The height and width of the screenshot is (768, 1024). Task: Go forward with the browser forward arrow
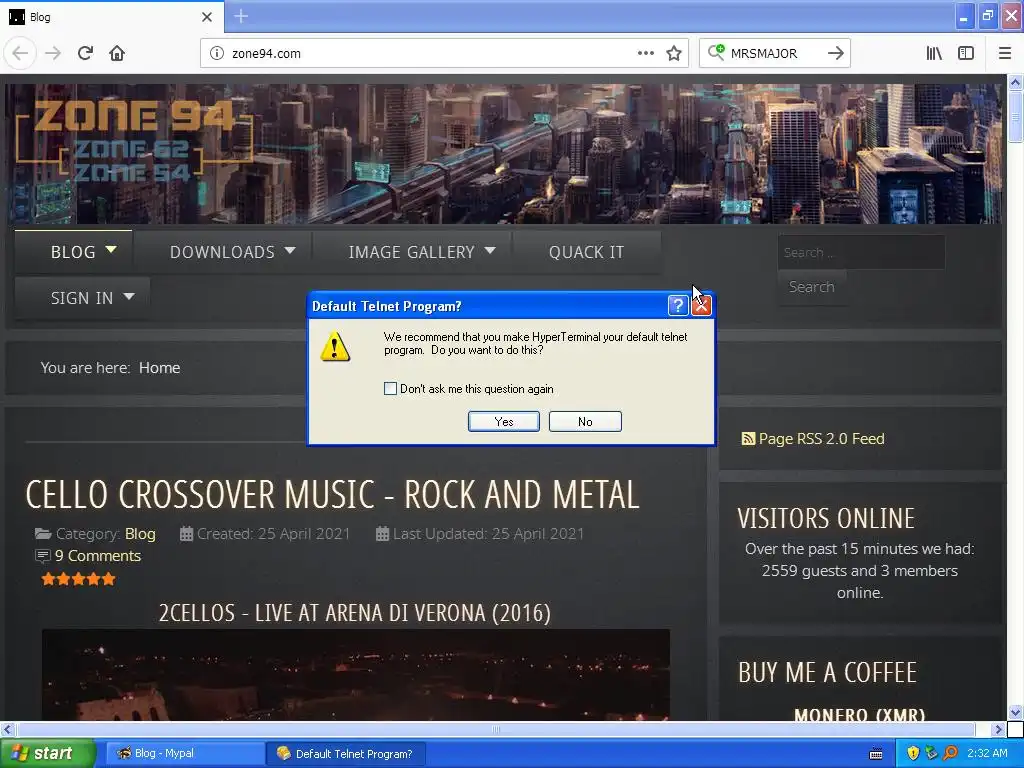53,53
